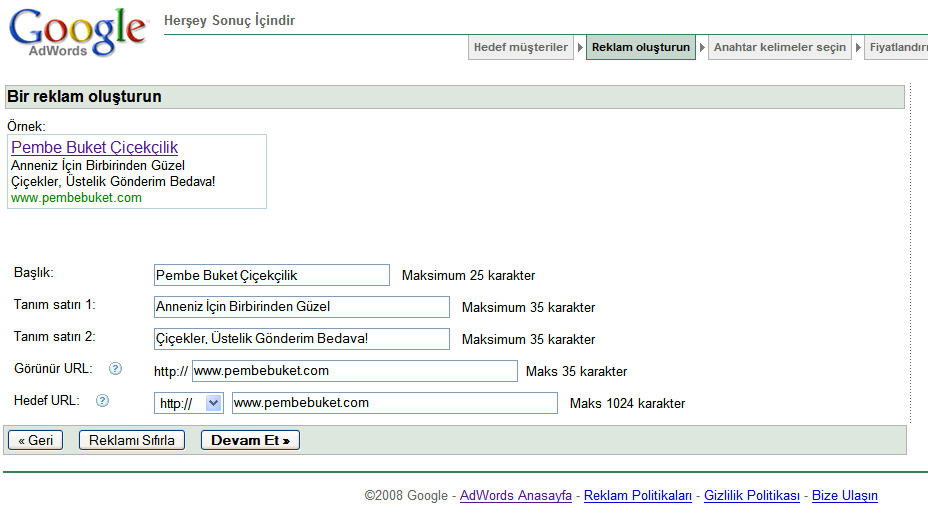This screenshot has width=928, height=531.
Task: Click the Devam Et » button
Action: [250, 440]
